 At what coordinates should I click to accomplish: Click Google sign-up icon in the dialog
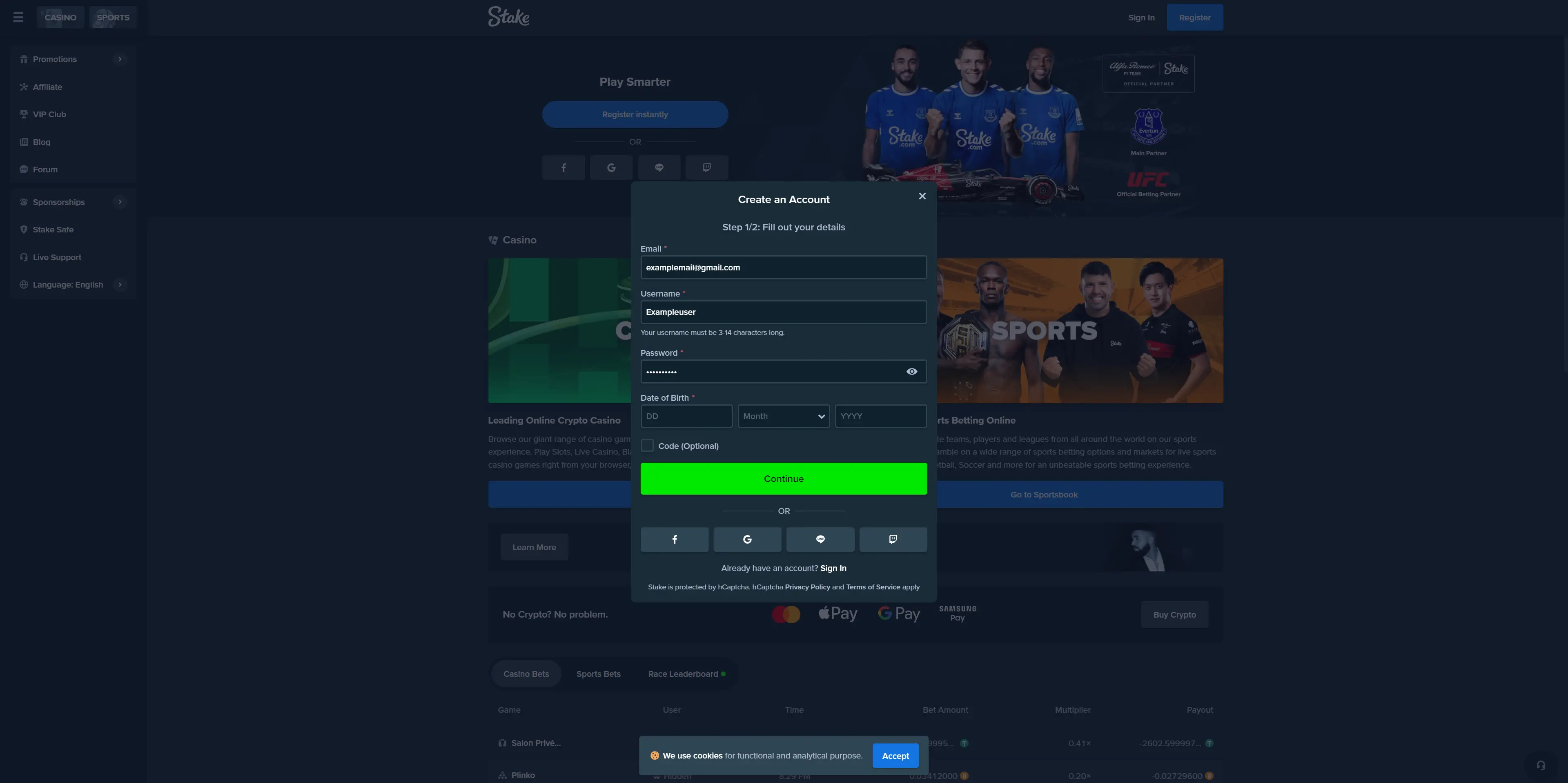(x=748, y=540)
